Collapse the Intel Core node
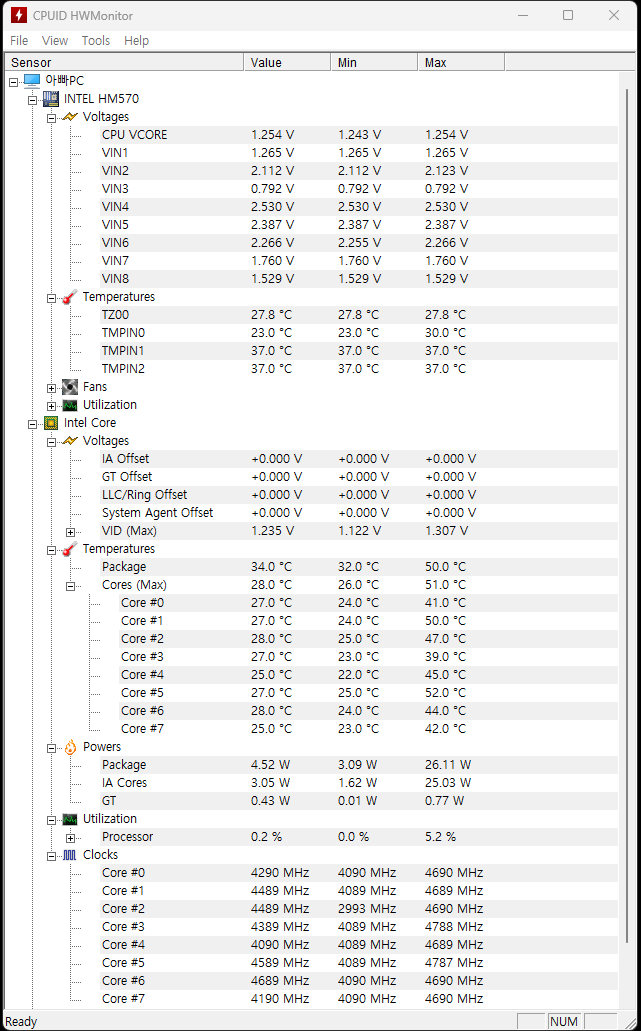The height and width of the screenshot is (1031, 641). (x=32, y=424)
